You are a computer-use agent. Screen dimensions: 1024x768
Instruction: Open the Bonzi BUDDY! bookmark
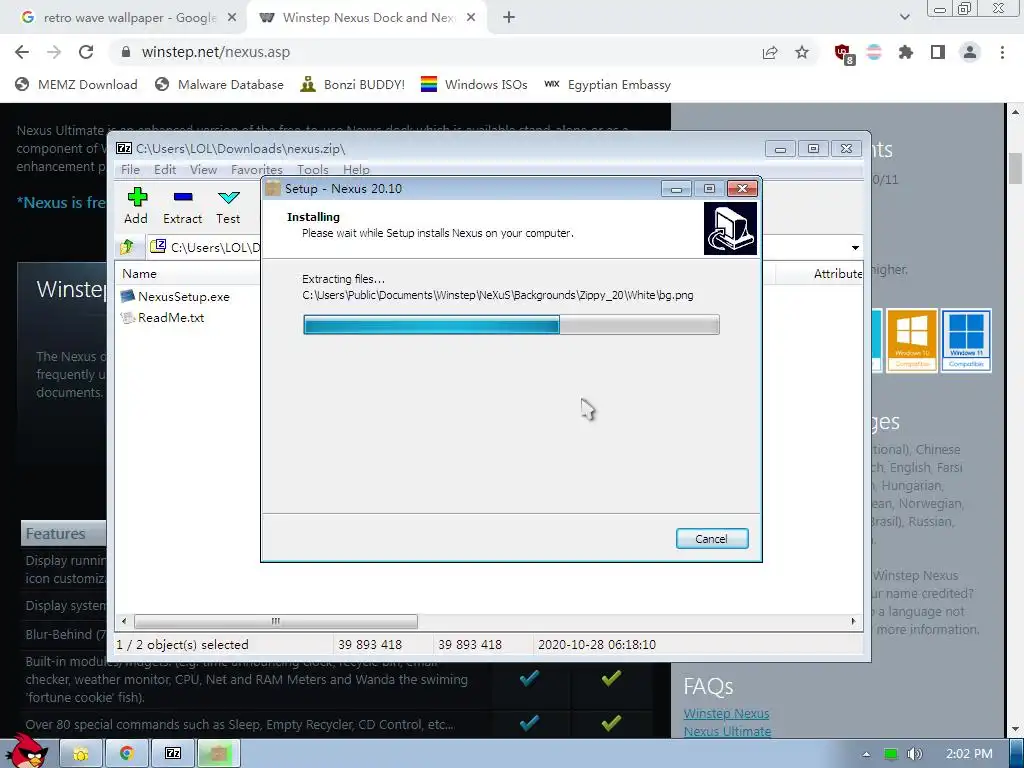coord(352,85)
